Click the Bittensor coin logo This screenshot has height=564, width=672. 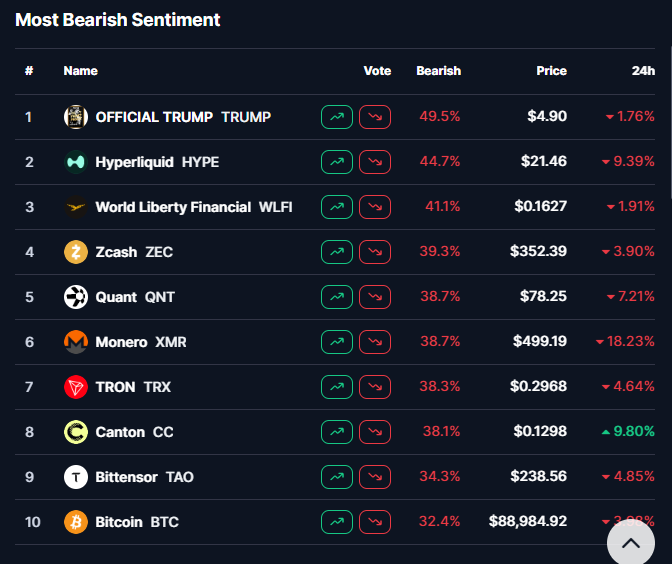click(x=76, y=477)
